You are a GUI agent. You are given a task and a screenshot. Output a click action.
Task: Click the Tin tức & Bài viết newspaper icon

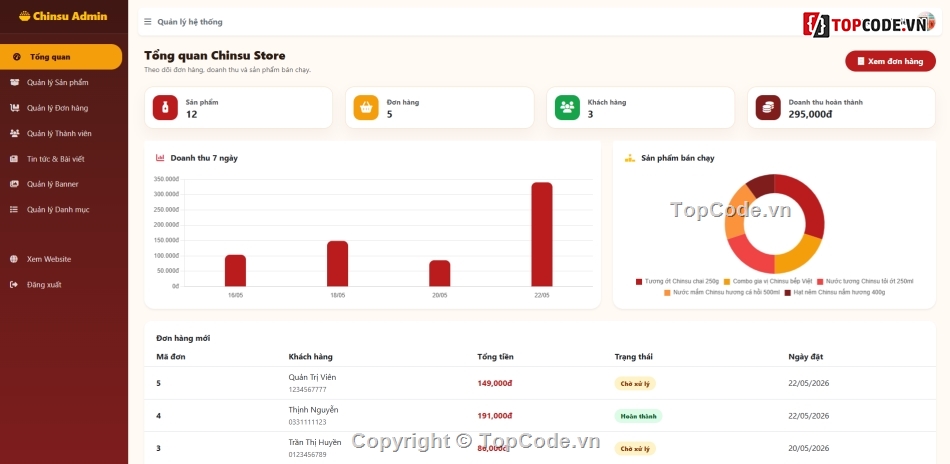coord(14,159)
